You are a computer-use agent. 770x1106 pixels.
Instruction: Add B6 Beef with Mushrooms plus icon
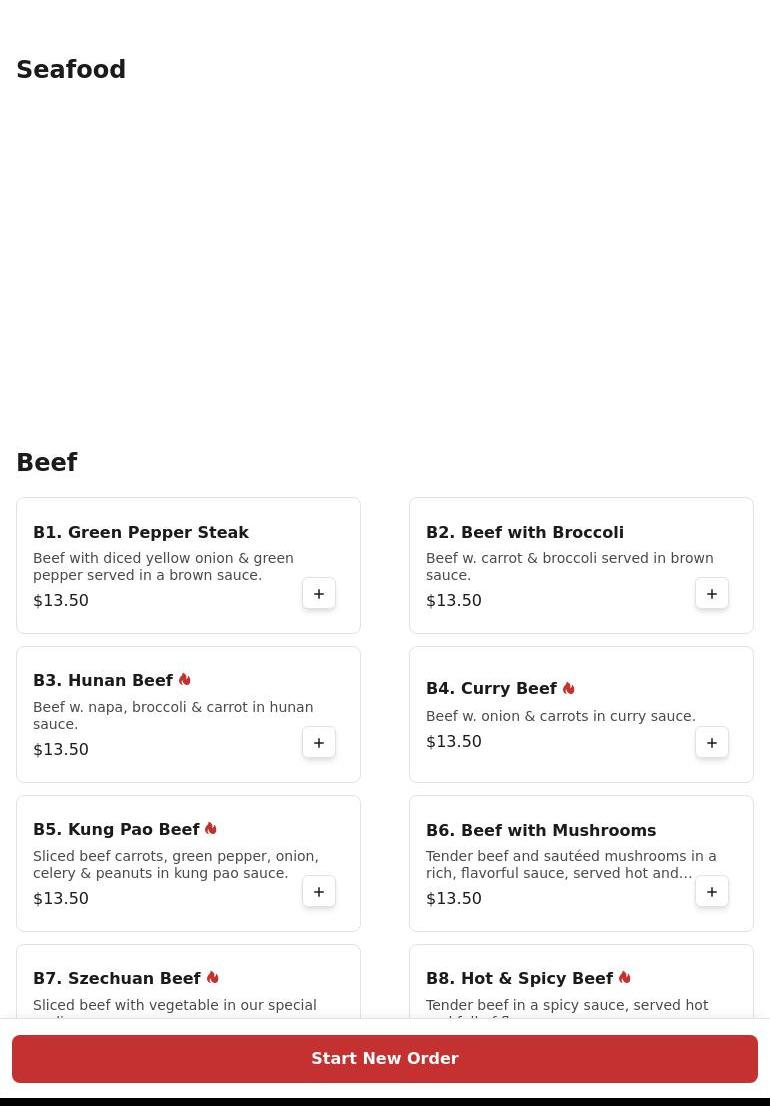click(x=712, y=892)
